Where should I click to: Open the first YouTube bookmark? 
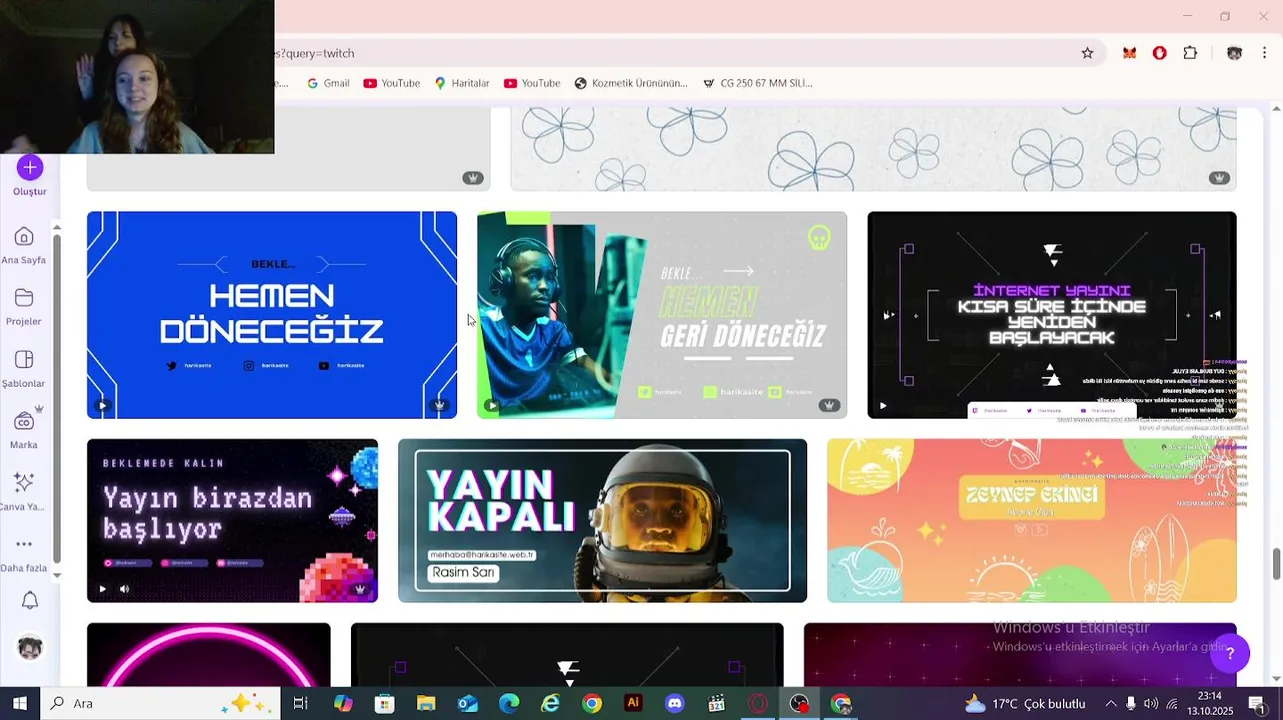click(x=391, y=83)
